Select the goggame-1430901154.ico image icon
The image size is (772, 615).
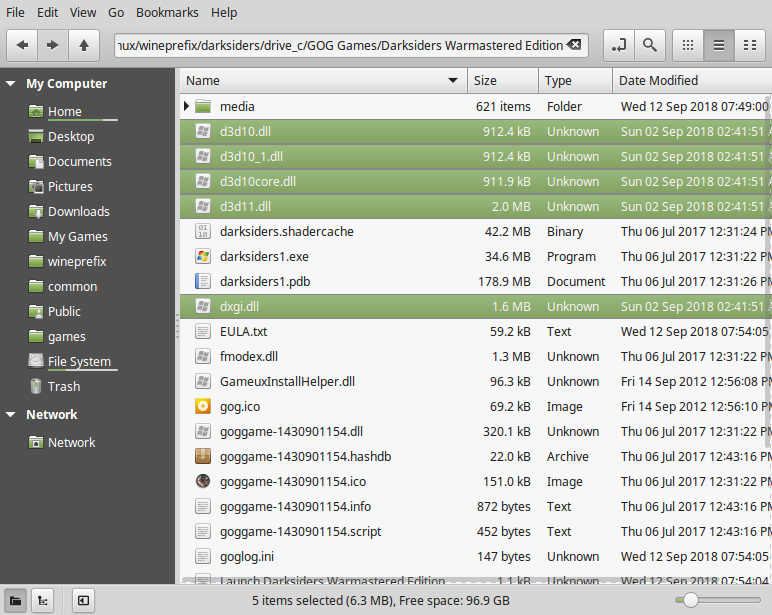tap(203, 482)
